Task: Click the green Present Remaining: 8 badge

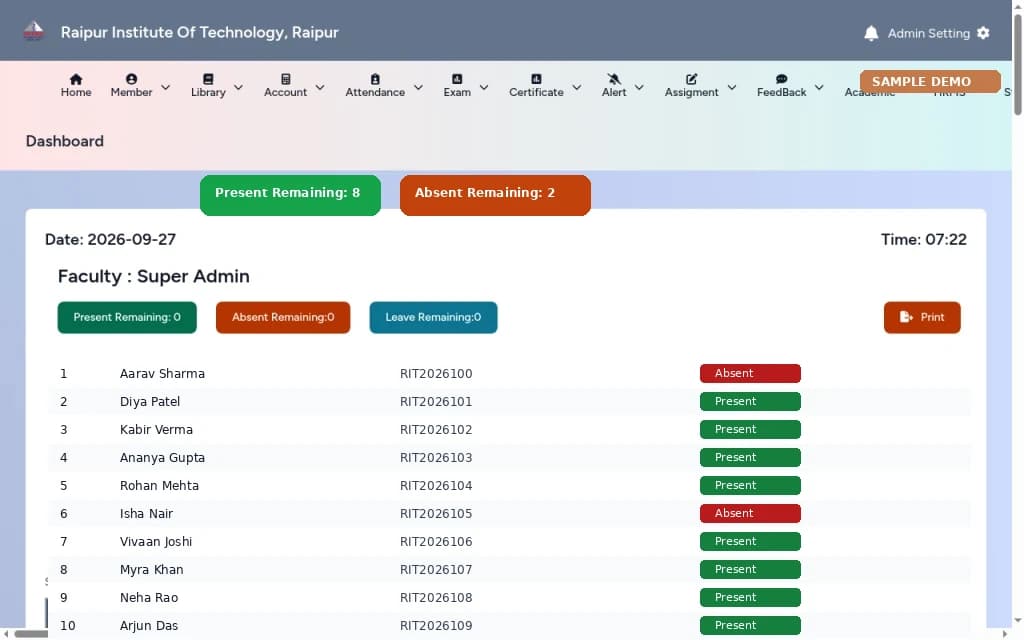Action: point(290,195)
